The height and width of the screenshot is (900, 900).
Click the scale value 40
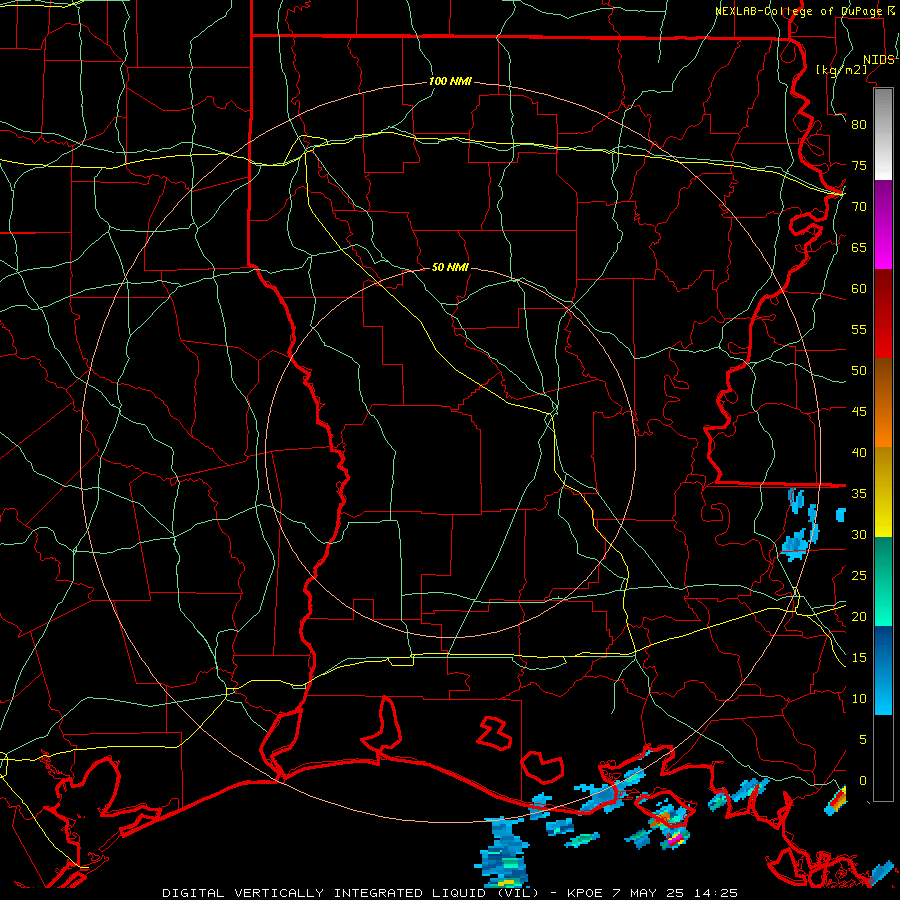859,452
